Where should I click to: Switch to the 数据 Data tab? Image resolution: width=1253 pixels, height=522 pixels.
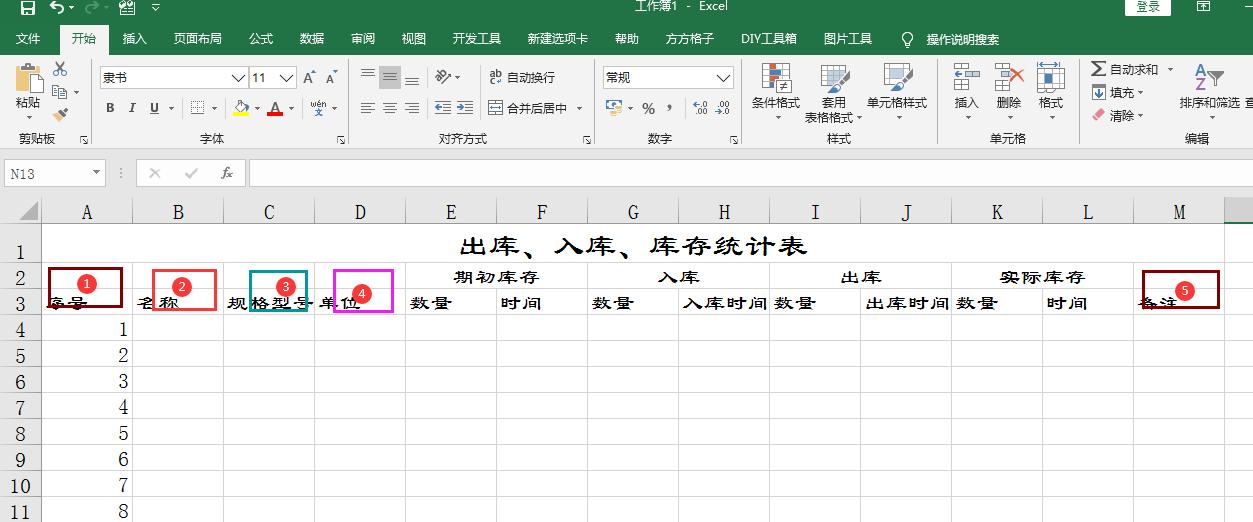click(312, 39)
